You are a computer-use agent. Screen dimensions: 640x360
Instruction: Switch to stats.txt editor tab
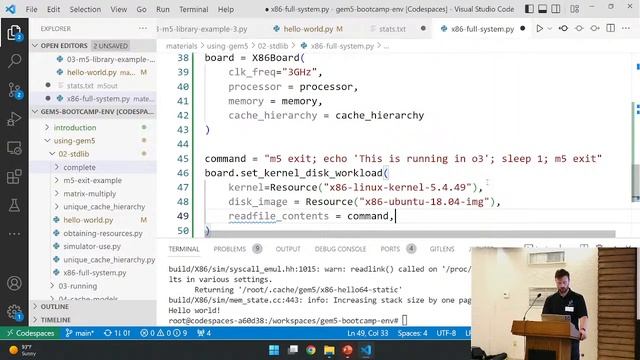392,29
